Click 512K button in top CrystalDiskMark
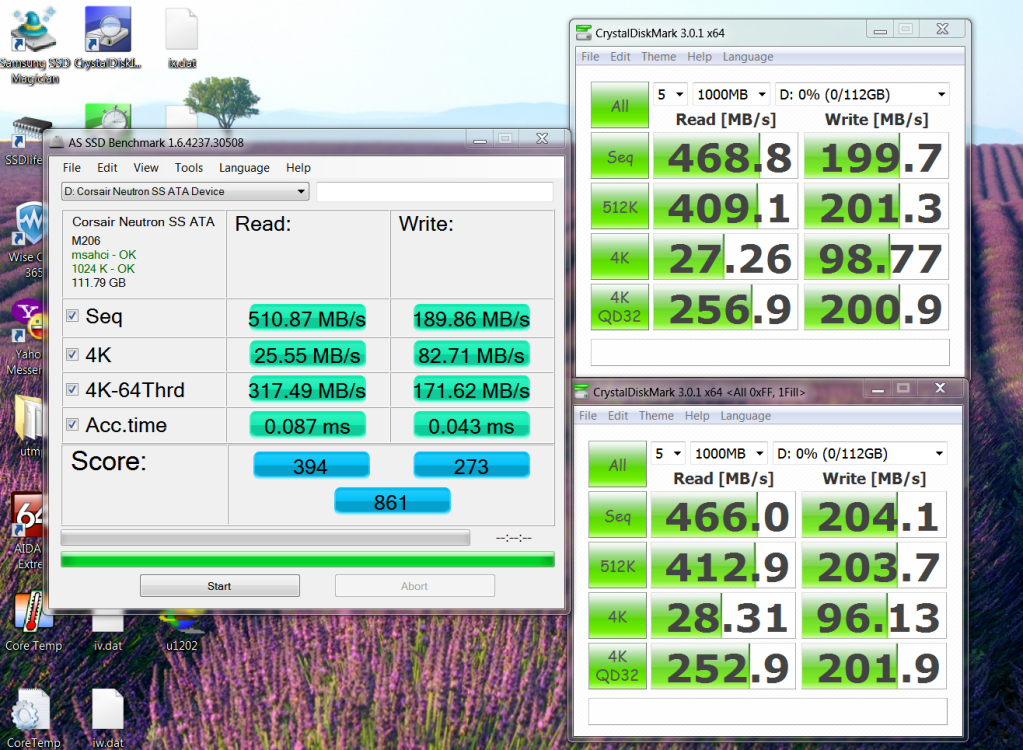This screenshot has width=1023, height=750. point(620,207)
